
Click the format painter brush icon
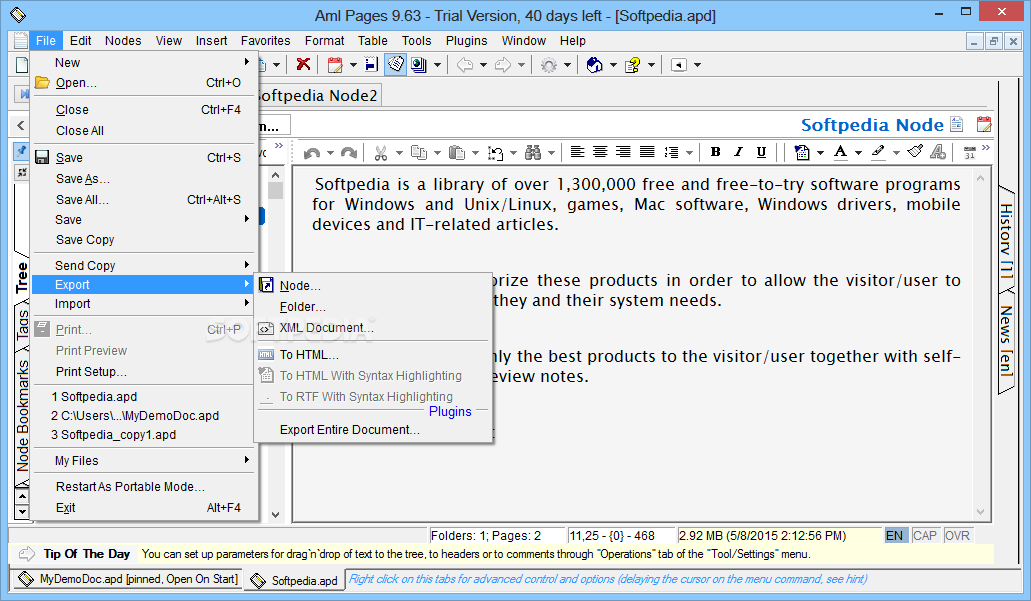point(915,152)
